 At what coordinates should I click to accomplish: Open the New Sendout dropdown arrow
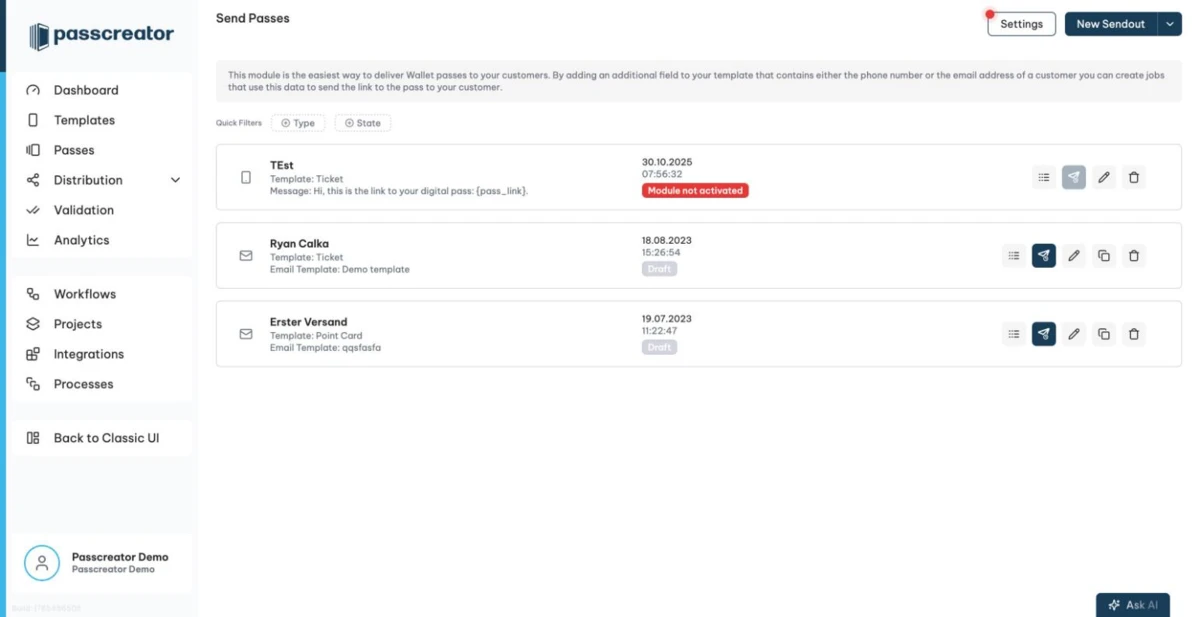coord(1170,24)
